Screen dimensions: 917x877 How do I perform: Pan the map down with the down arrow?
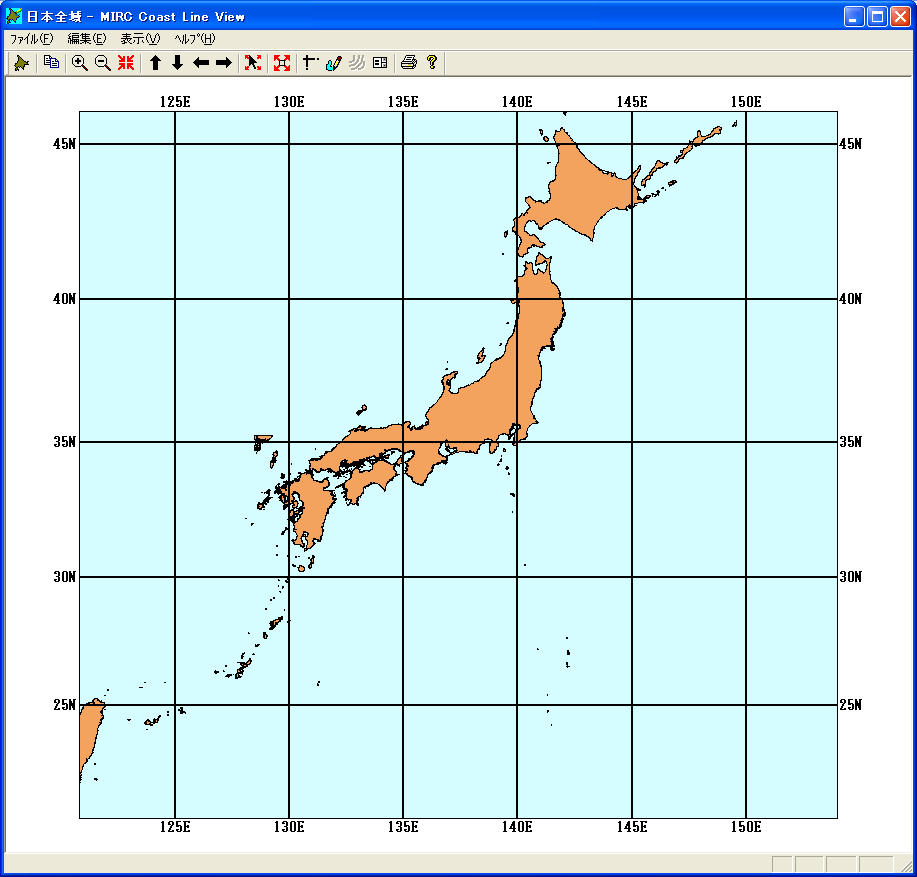[x=178, y=63]
